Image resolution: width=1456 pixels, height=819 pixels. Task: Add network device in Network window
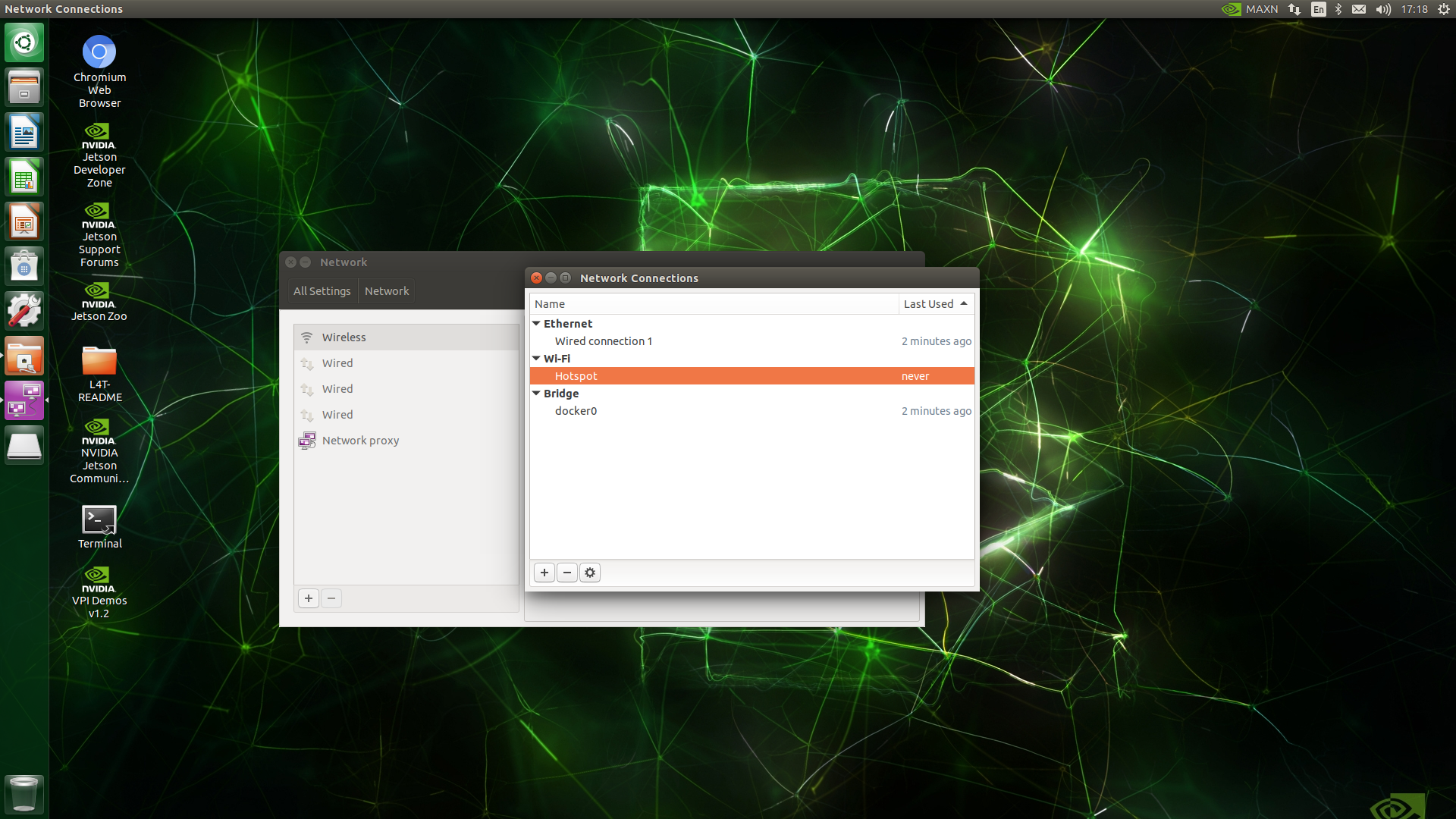click(x=309, y=598)
